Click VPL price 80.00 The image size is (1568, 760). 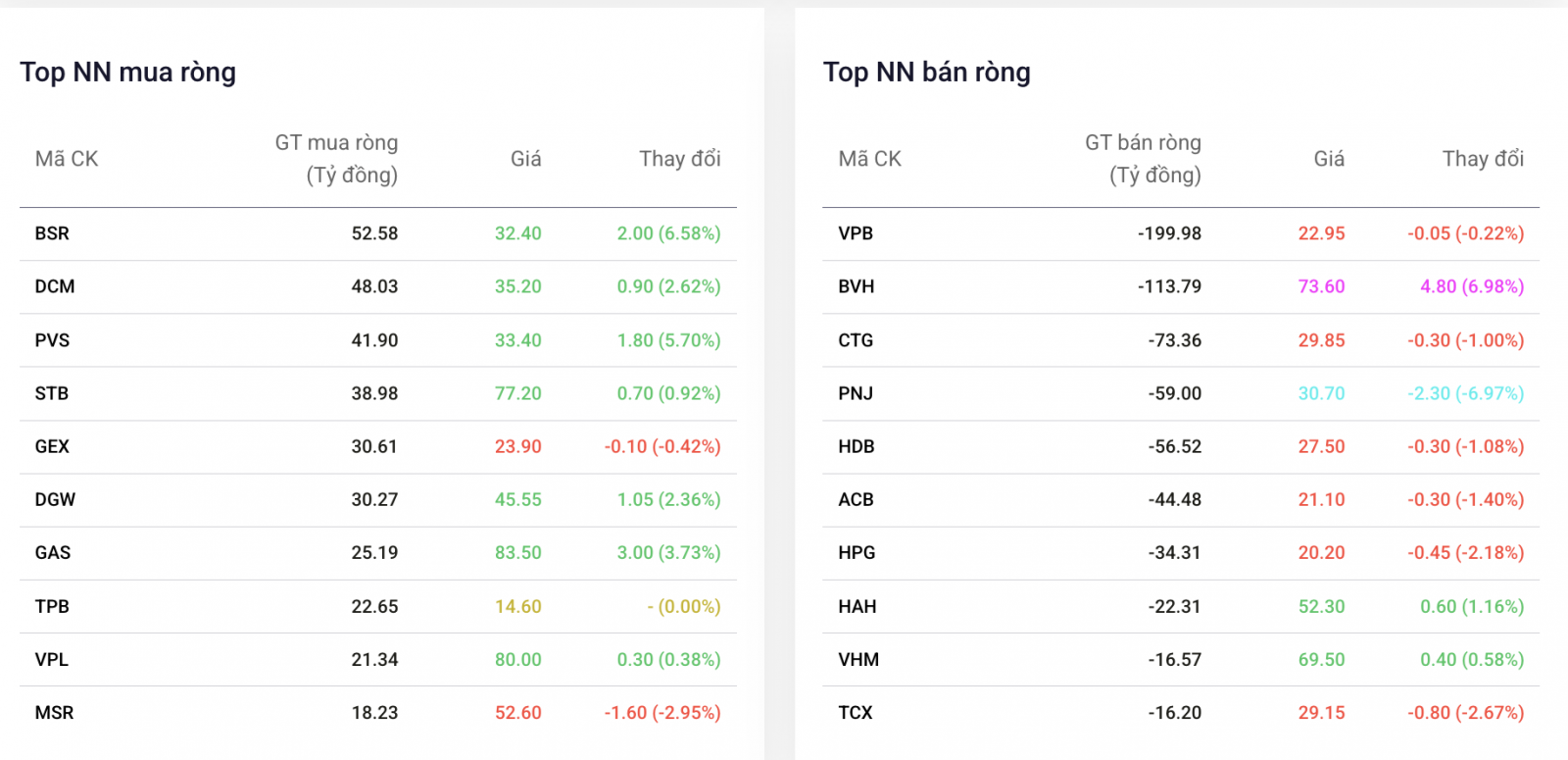pos(518,659)
